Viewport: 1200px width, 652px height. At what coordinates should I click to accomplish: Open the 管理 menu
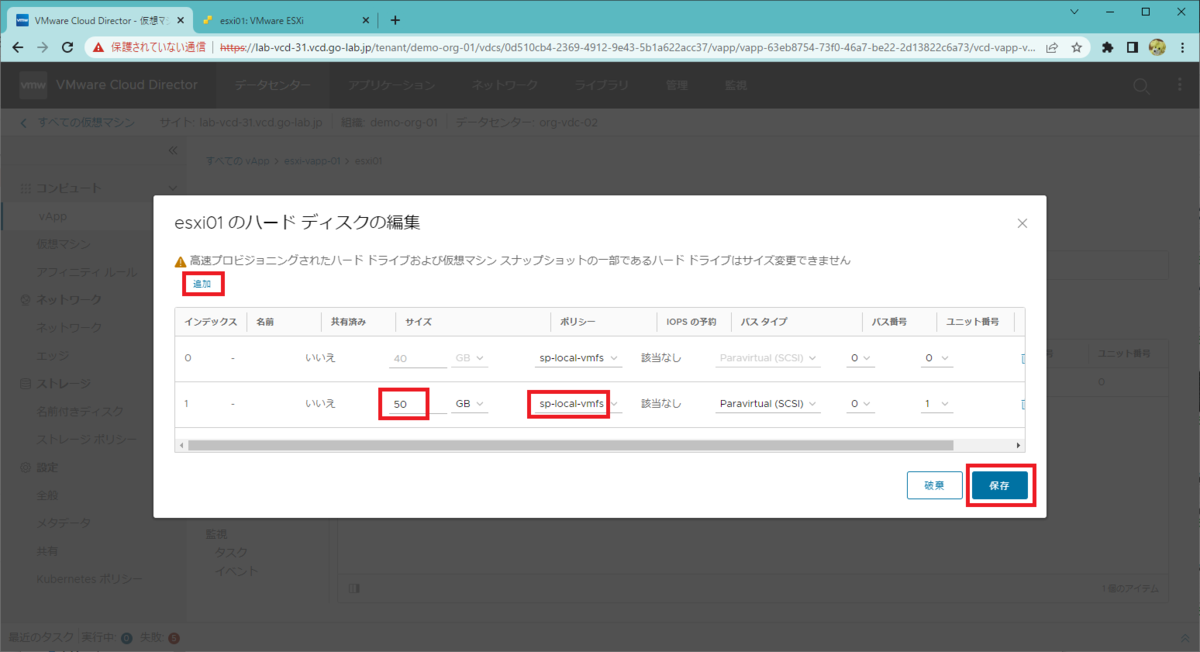point(677,86)
